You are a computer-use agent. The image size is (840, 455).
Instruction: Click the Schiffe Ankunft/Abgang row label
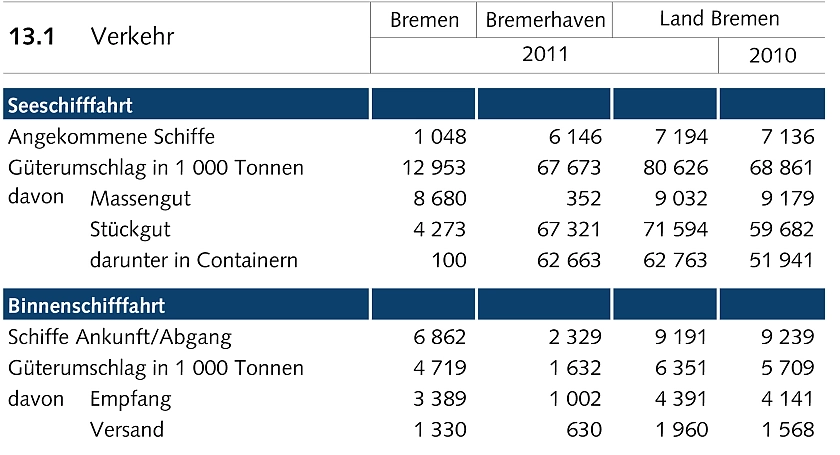[118, 337]
